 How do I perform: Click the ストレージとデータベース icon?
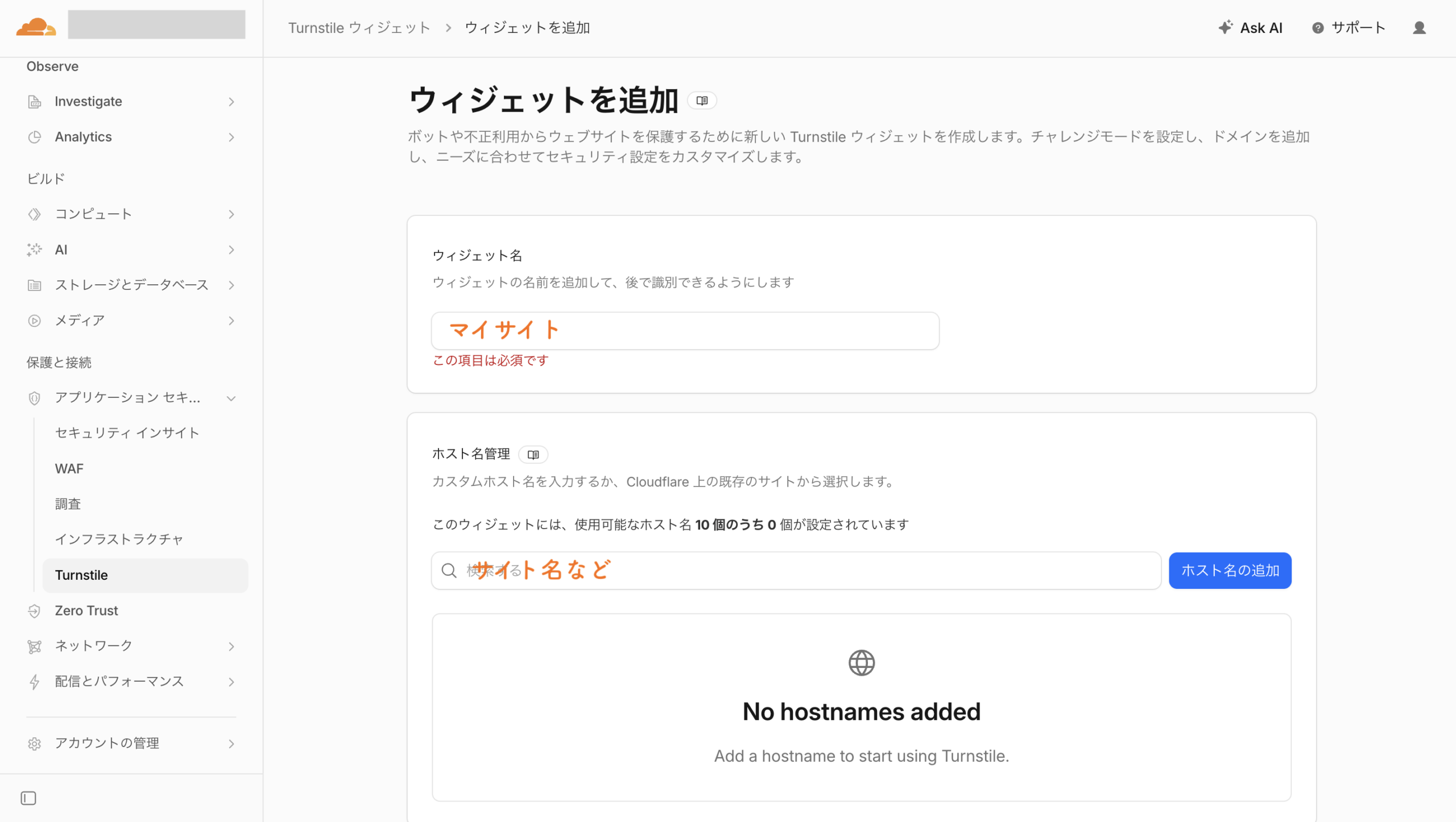pyautogui.click(x=35, y=285)
